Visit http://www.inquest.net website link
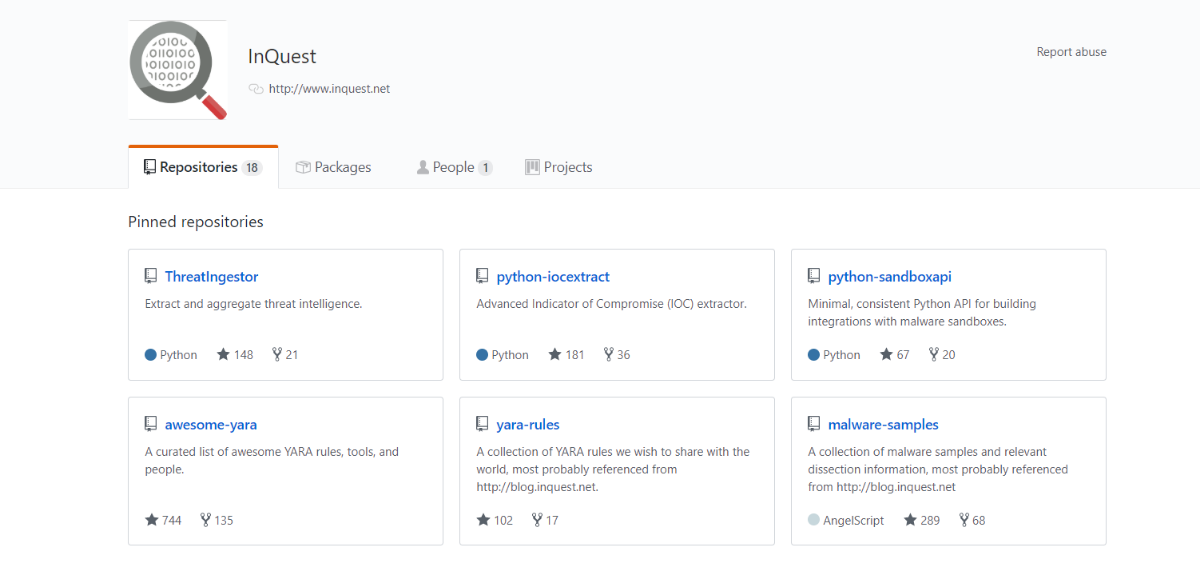1200x571 pixels. point(329,89)
